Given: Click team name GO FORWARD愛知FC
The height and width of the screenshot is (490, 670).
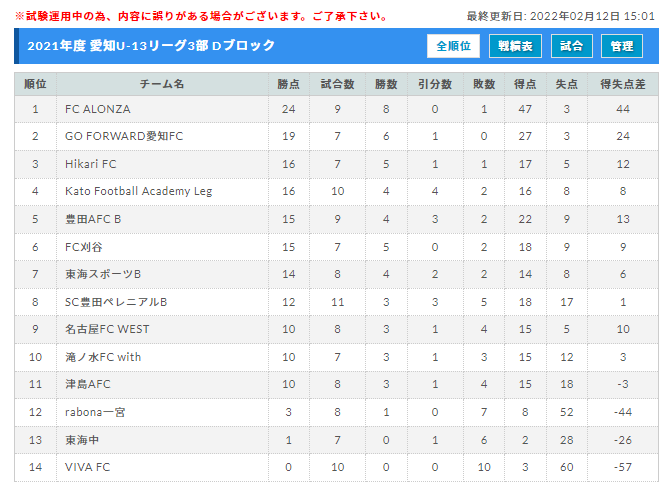Looking at the screenshot, I should coord(124,136).
